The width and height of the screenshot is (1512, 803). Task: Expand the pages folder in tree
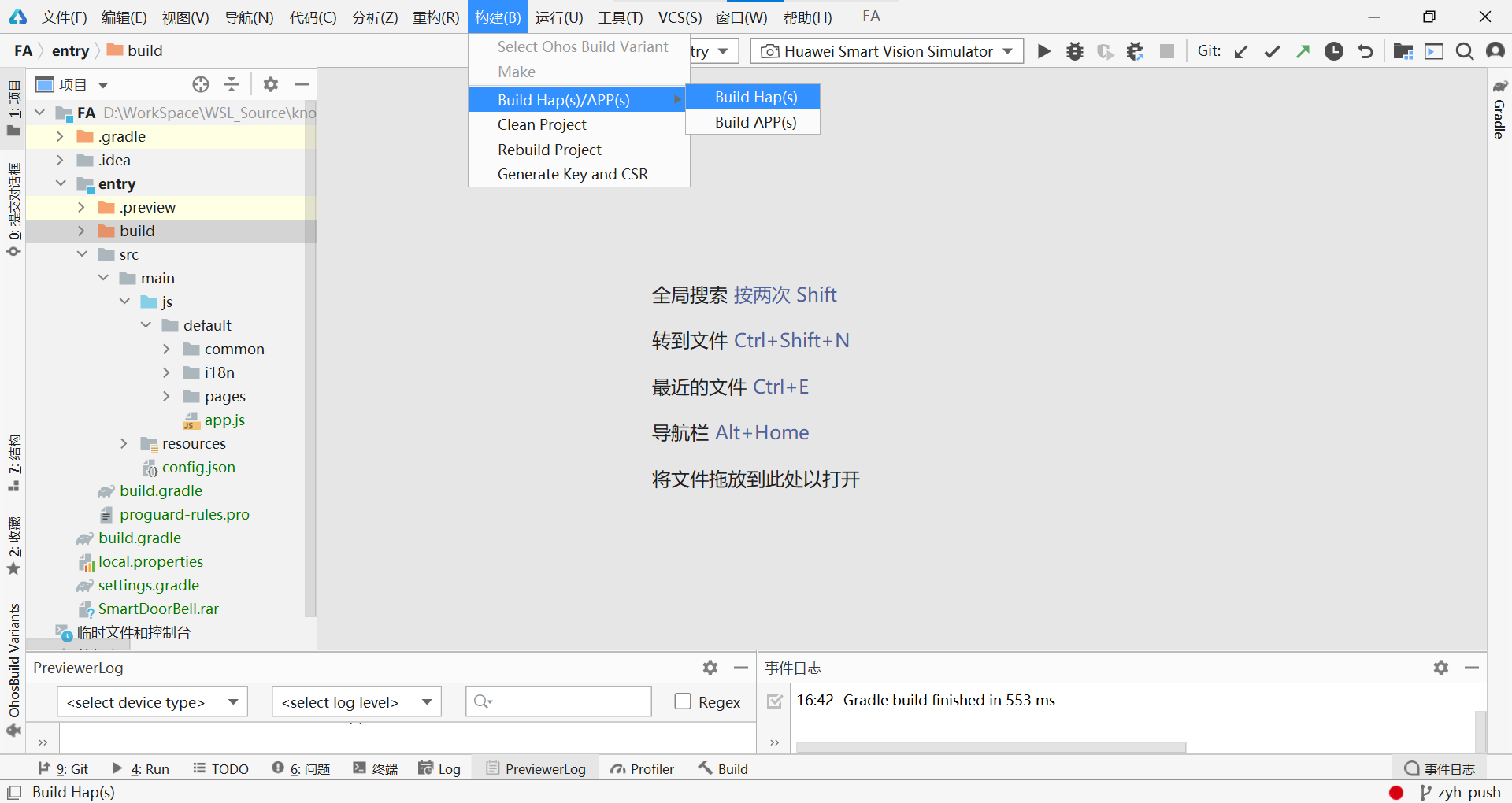coord(166,396)
